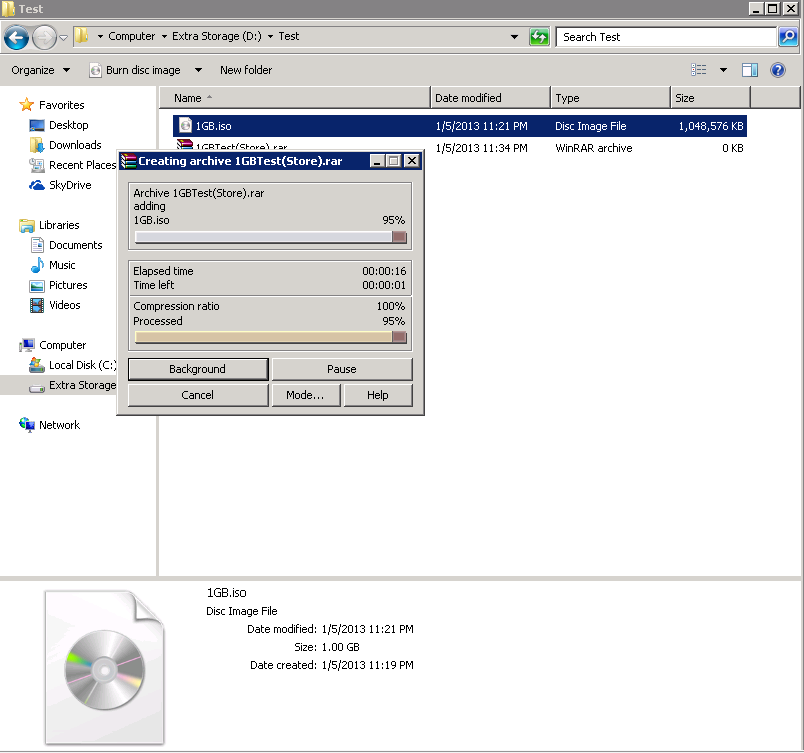
Task: Close the Creating archive dialog
Action: click(411, 161)
